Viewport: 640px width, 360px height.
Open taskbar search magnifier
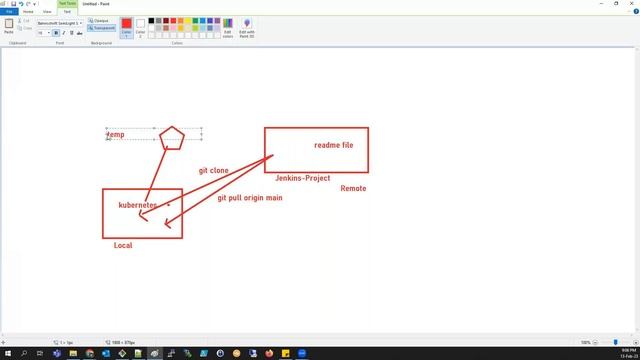(x=24, y=353)
